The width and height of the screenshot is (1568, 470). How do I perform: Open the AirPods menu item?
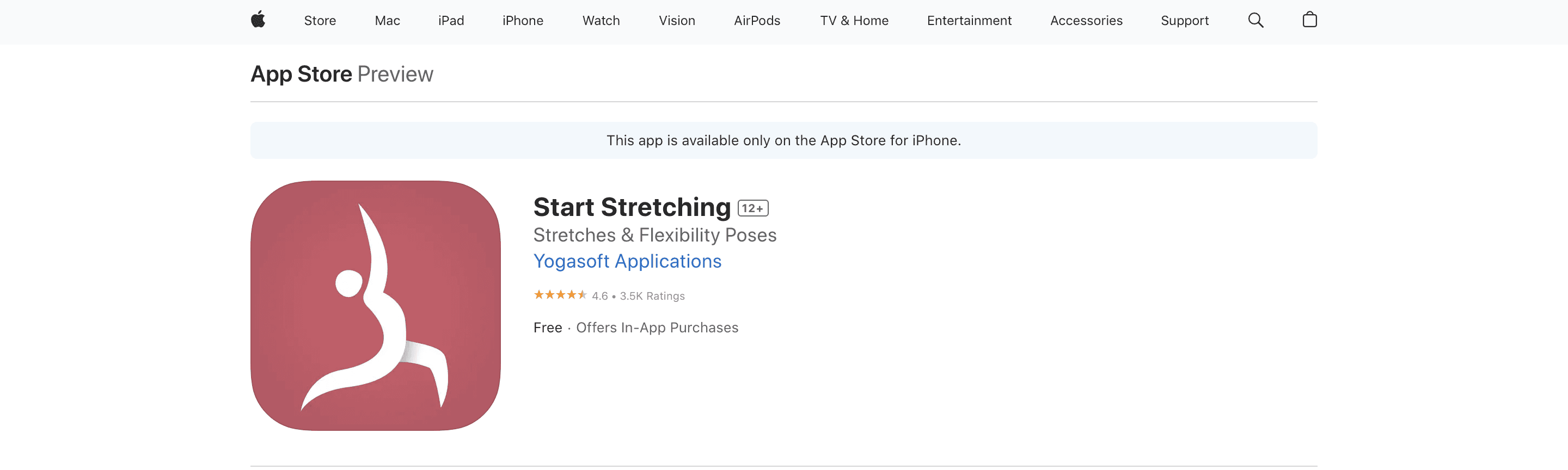pos(756,20)
